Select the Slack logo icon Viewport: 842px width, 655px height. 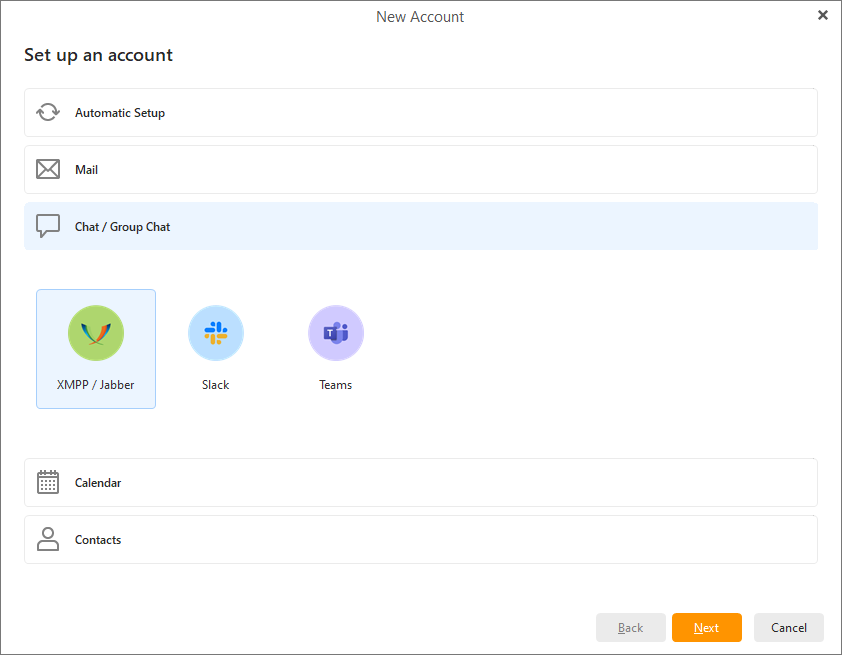pyautogui.click(x=216, y=333)
